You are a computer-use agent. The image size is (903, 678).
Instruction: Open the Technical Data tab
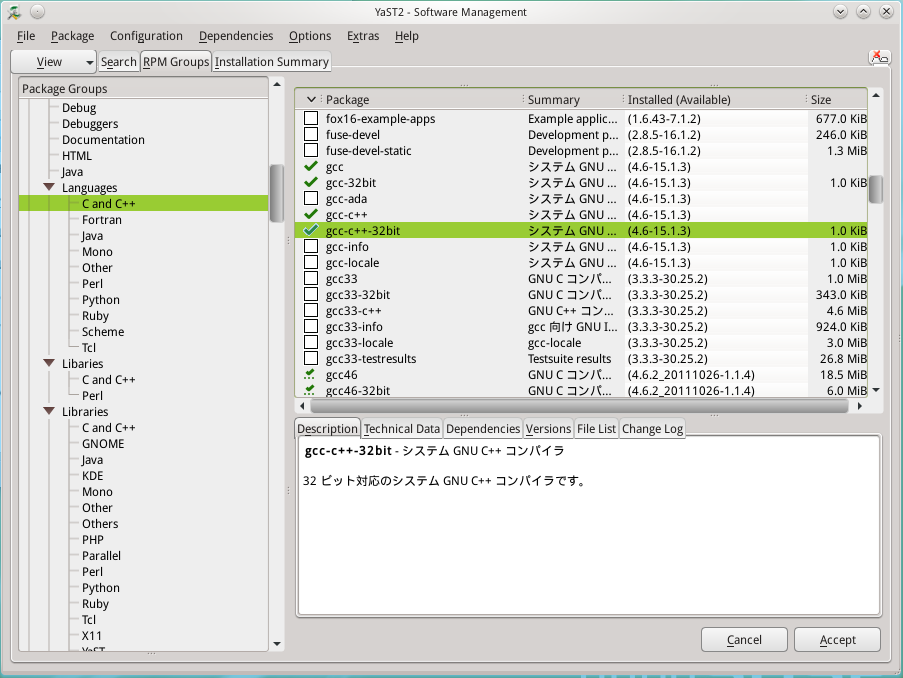(x=402, y=429)
